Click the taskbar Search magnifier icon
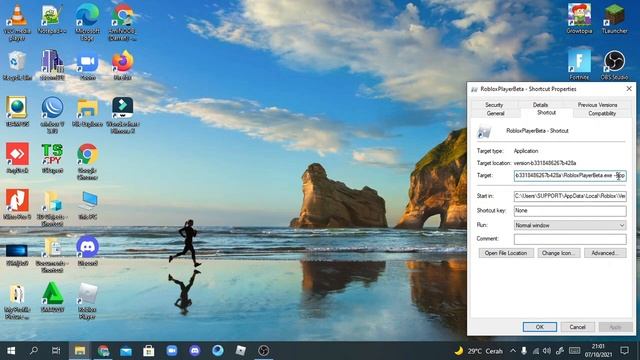Screen dimensions: 640x360 34,351
